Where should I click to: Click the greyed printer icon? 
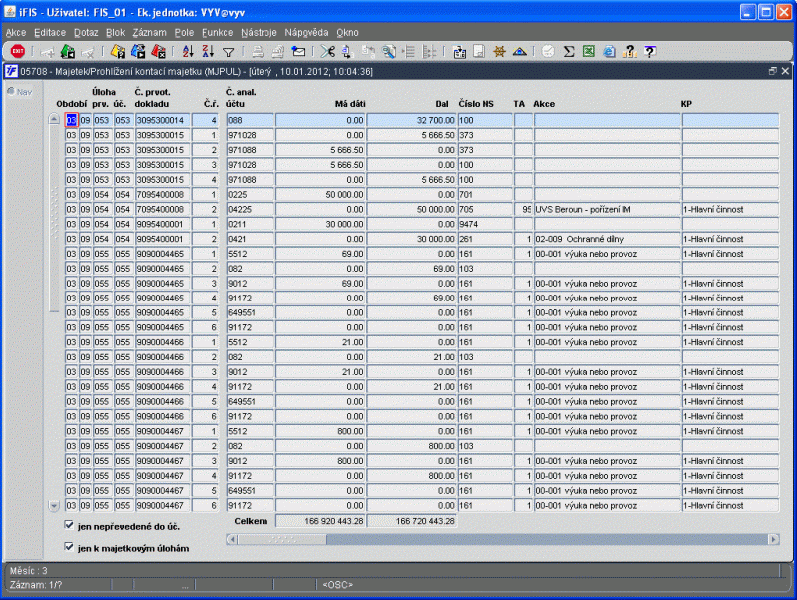point(258,51)
